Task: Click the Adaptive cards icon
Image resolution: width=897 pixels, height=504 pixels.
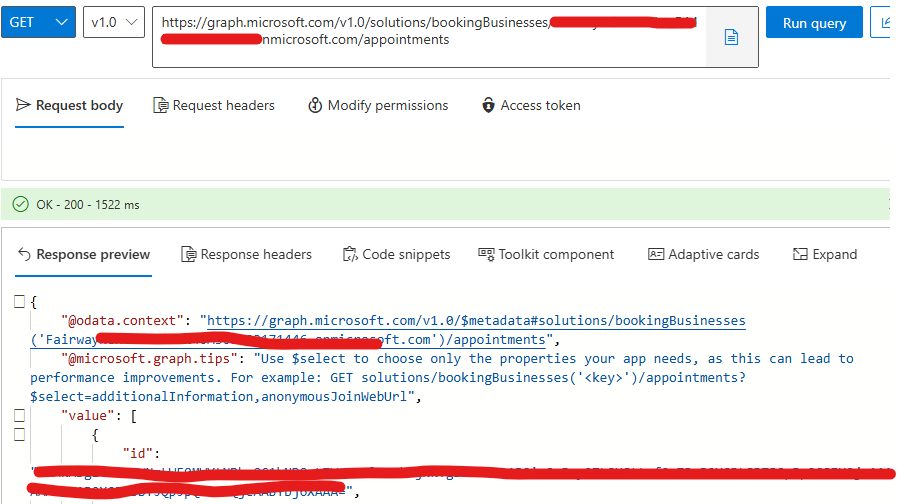Action: point(656,254)
